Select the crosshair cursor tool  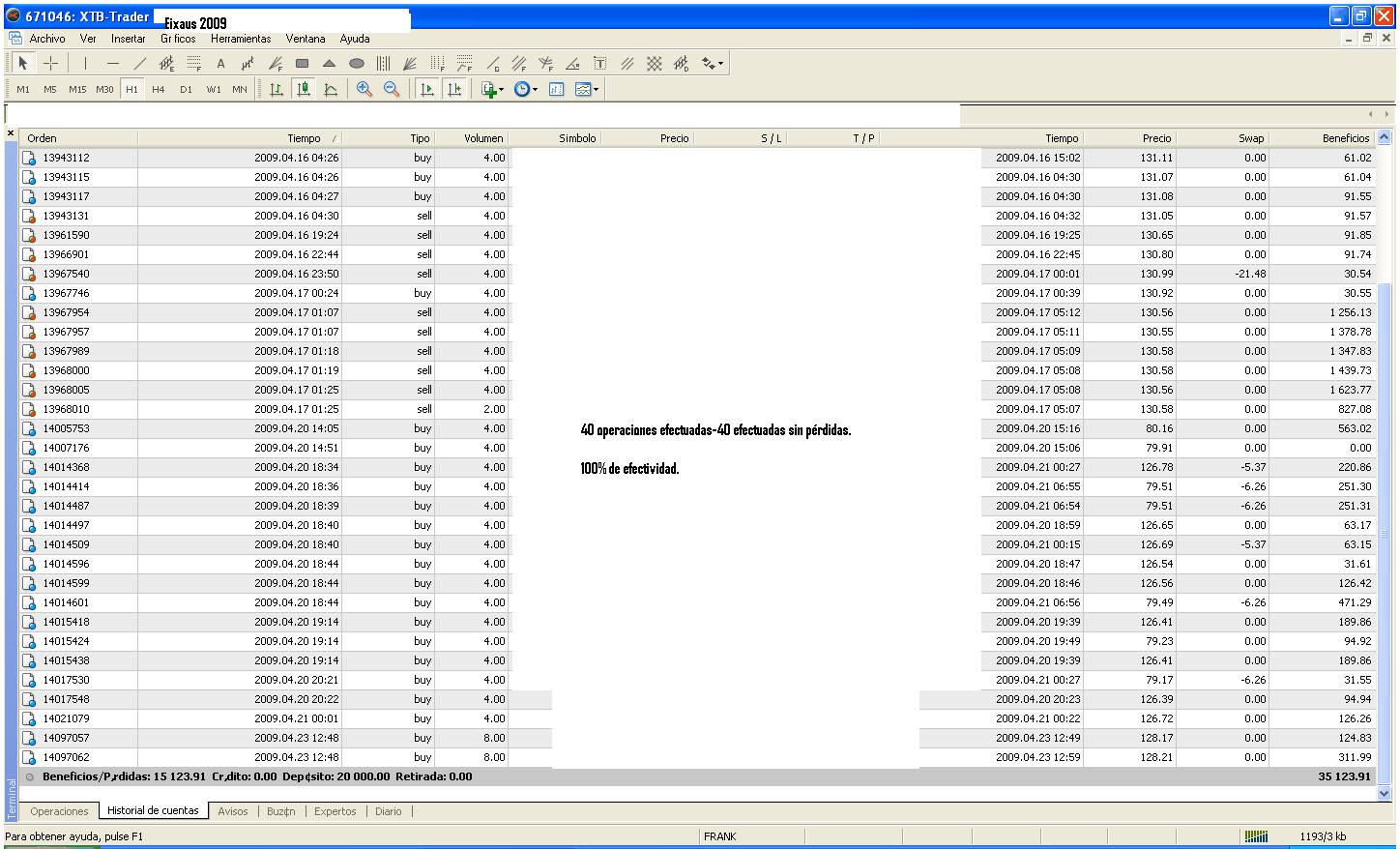pos(51,64)
